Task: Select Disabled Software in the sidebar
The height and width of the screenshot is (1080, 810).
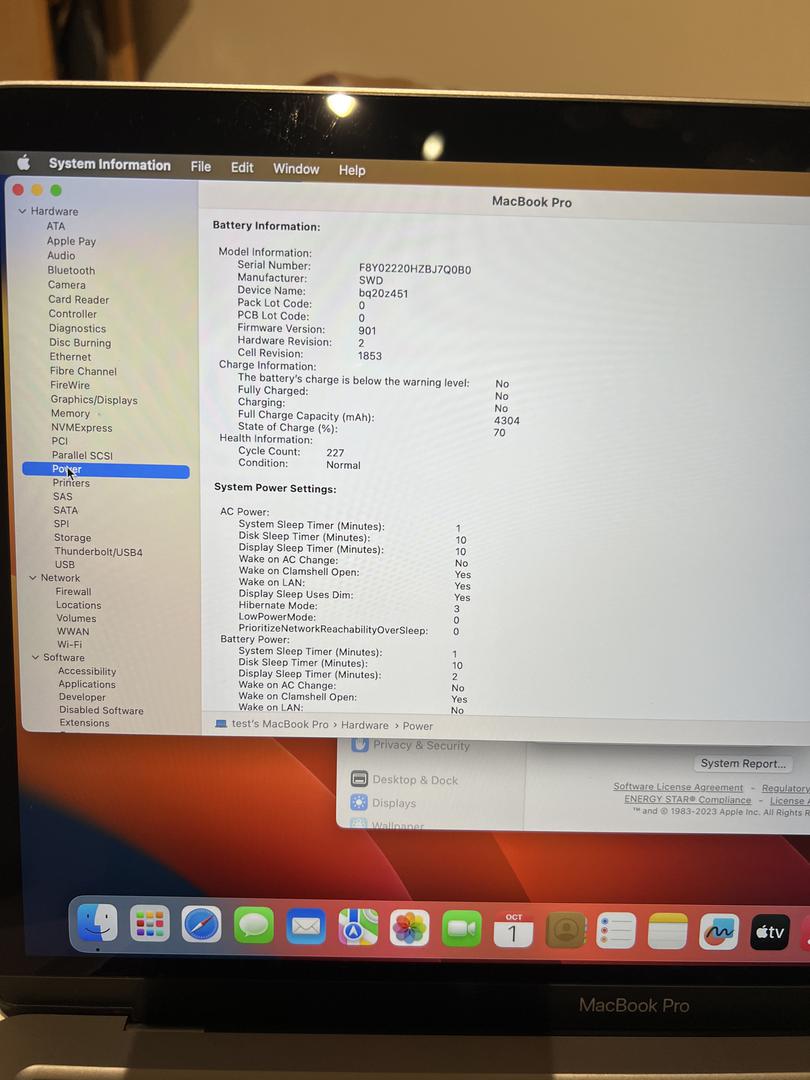Action: [x=101, y=710]
